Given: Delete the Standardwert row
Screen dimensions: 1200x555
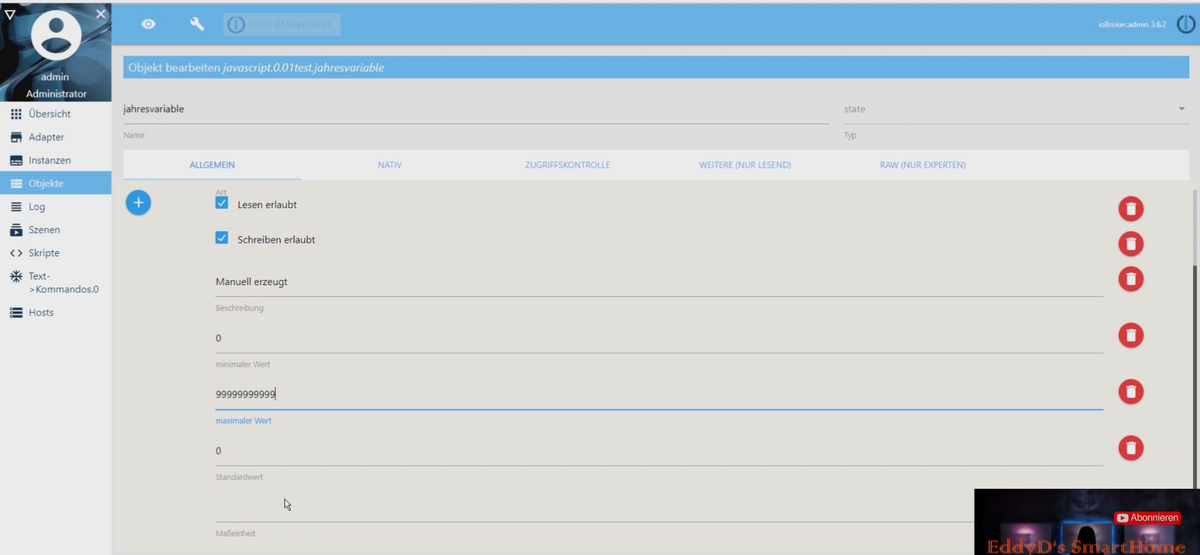Looking at the screenshot, I should tap(1131, 448).
